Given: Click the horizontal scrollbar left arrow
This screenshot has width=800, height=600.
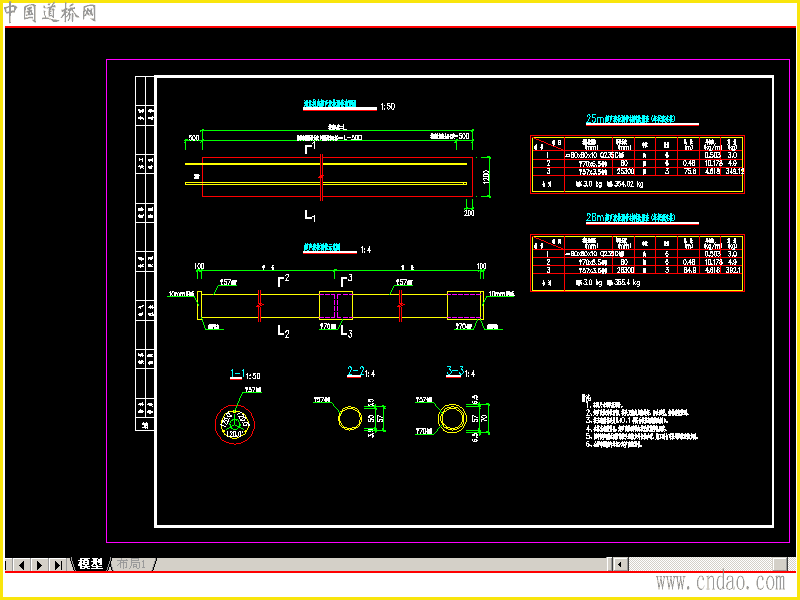Looking at the screenshot, I should pos(620,564).
